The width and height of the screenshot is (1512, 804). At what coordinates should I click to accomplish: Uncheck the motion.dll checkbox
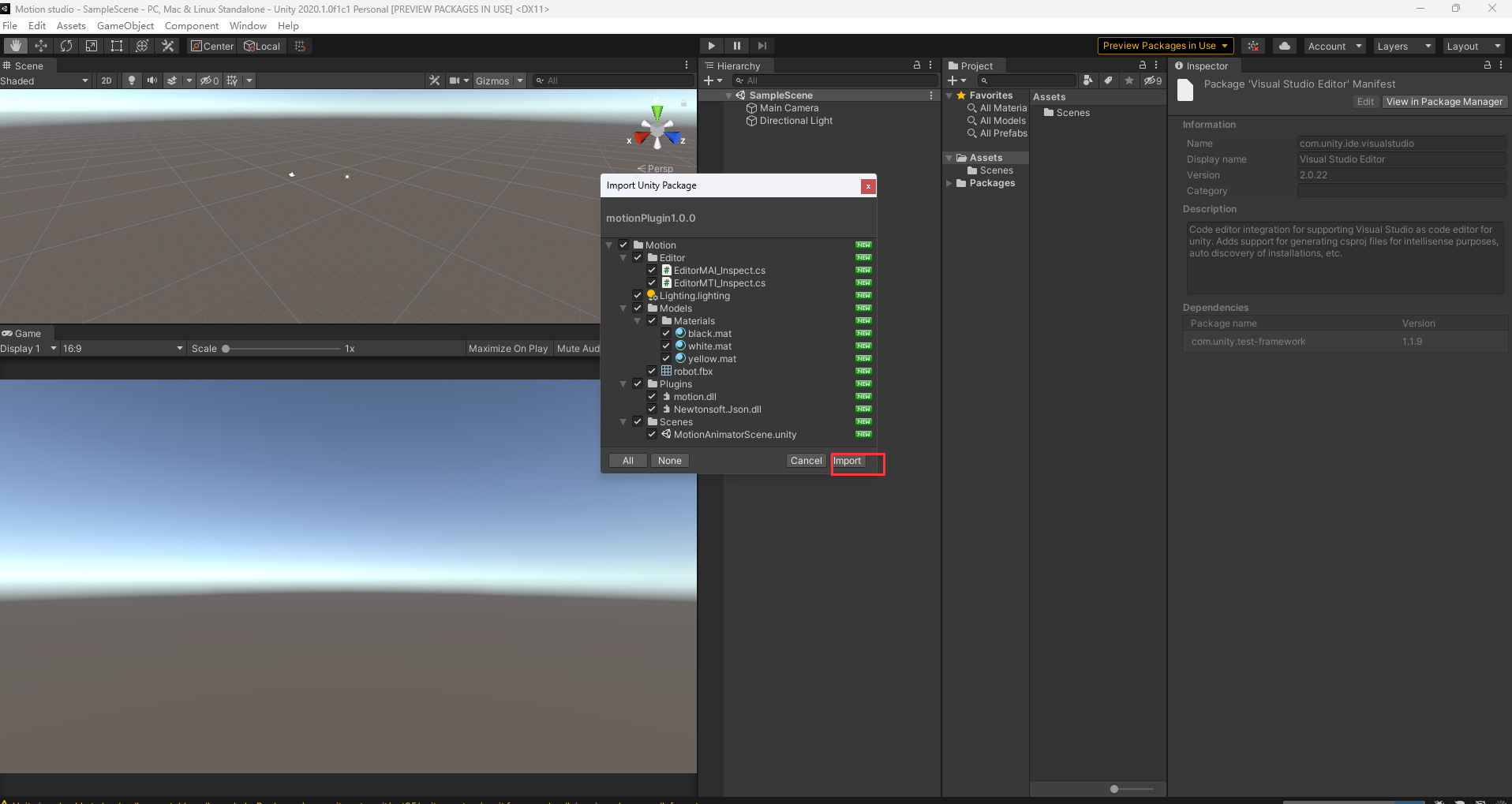click(652, 397)
